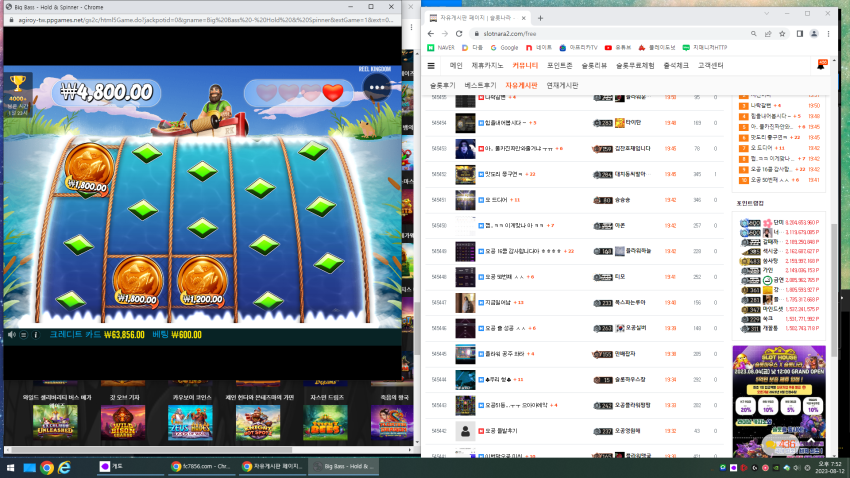The width and height of the screenshot is (850, 478).
Task: Reload the slotnara2 page
Action: coord(459,34)
